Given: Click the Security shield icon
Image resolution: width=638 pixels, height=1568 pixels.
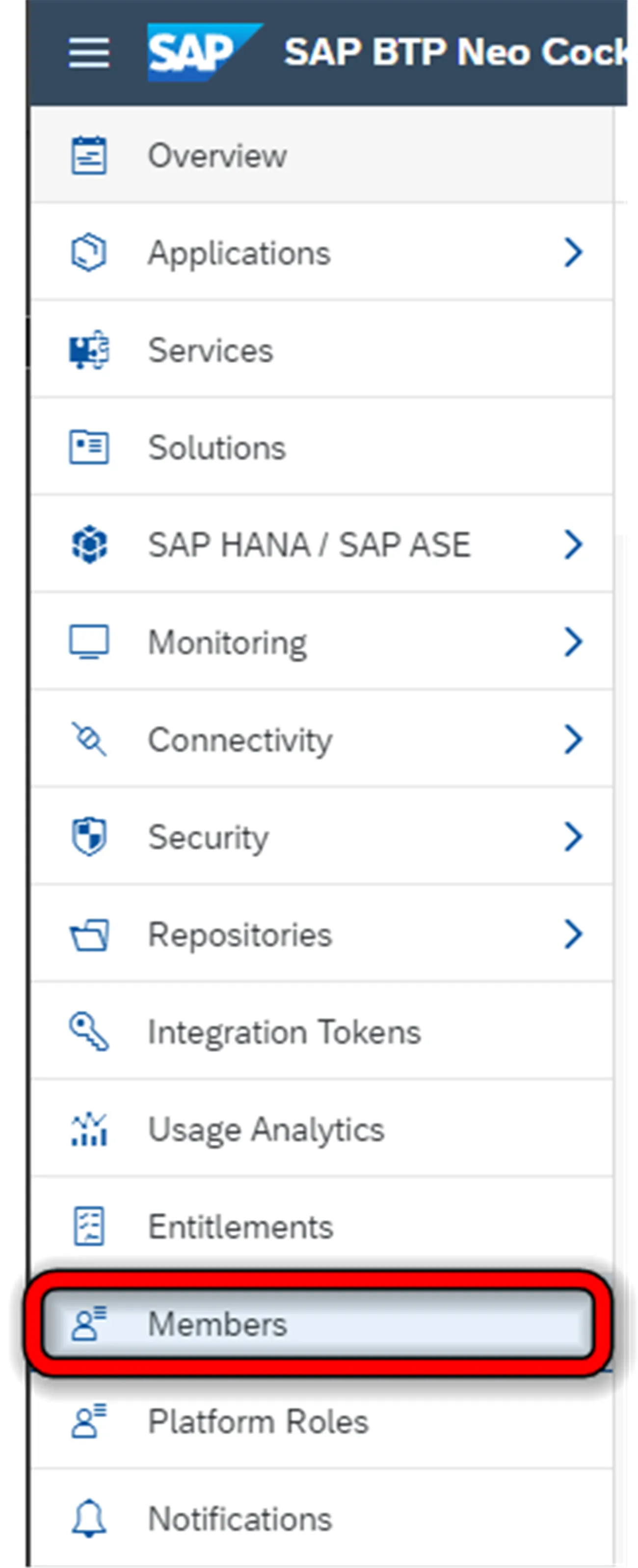Looking at the screenshot, I should coord(89,837).
